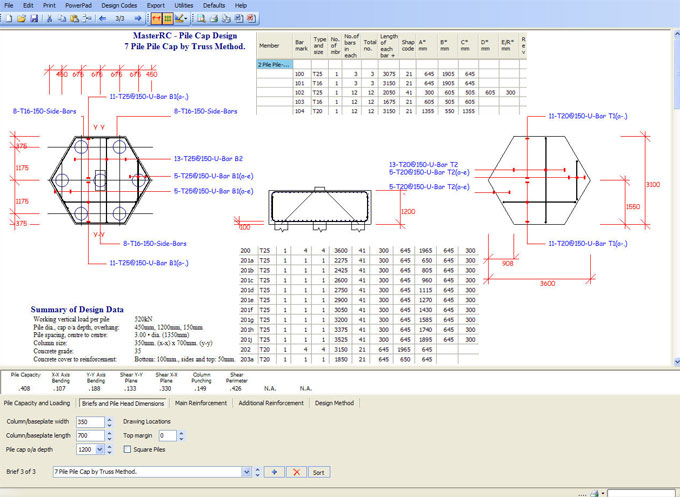Toggle the red dimension lines toolbar icon
The height and width of the screenshot is (497, 680).
pyautogui.click(x=157, y=19)
